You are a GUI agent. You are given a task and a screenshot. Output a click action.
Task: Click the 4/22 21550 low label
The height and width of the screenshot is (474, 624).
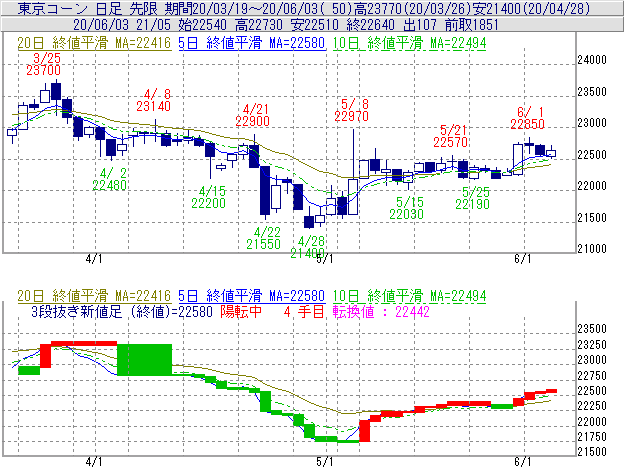click(263, 238)
